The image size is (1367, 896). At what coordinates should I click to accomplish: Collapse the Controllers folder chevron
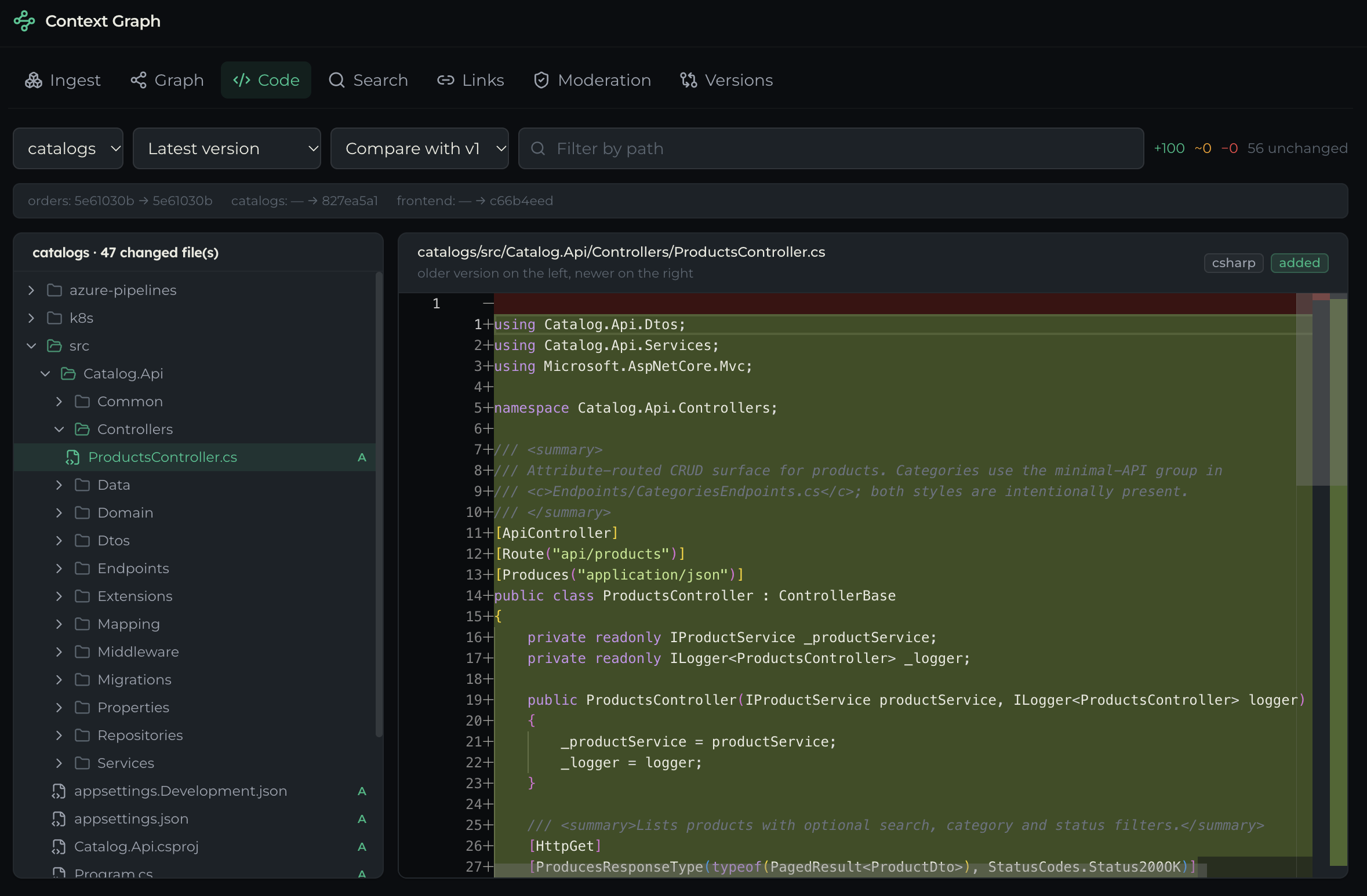[59, 429]
